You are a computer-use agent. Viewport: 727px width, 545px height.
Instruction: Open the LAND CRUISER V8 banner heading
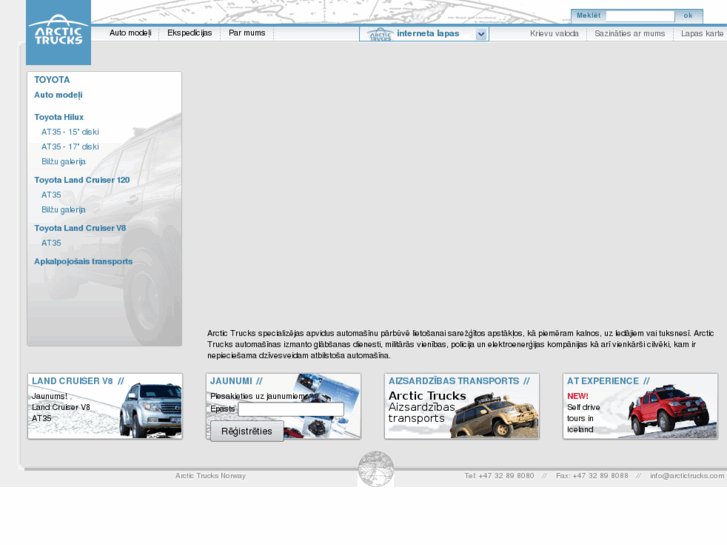(78, 381)
